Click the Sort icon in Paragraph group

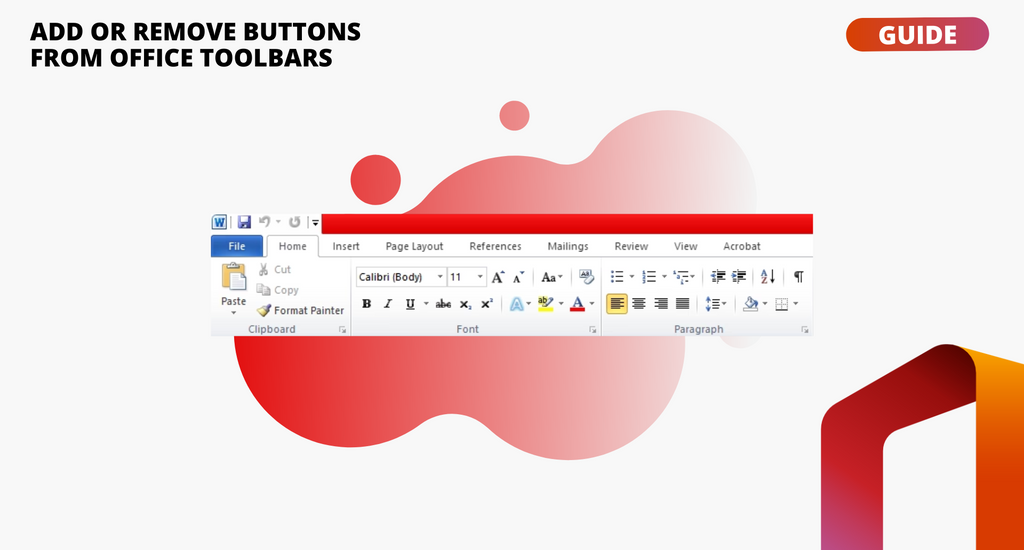click(x=767, y=277)
